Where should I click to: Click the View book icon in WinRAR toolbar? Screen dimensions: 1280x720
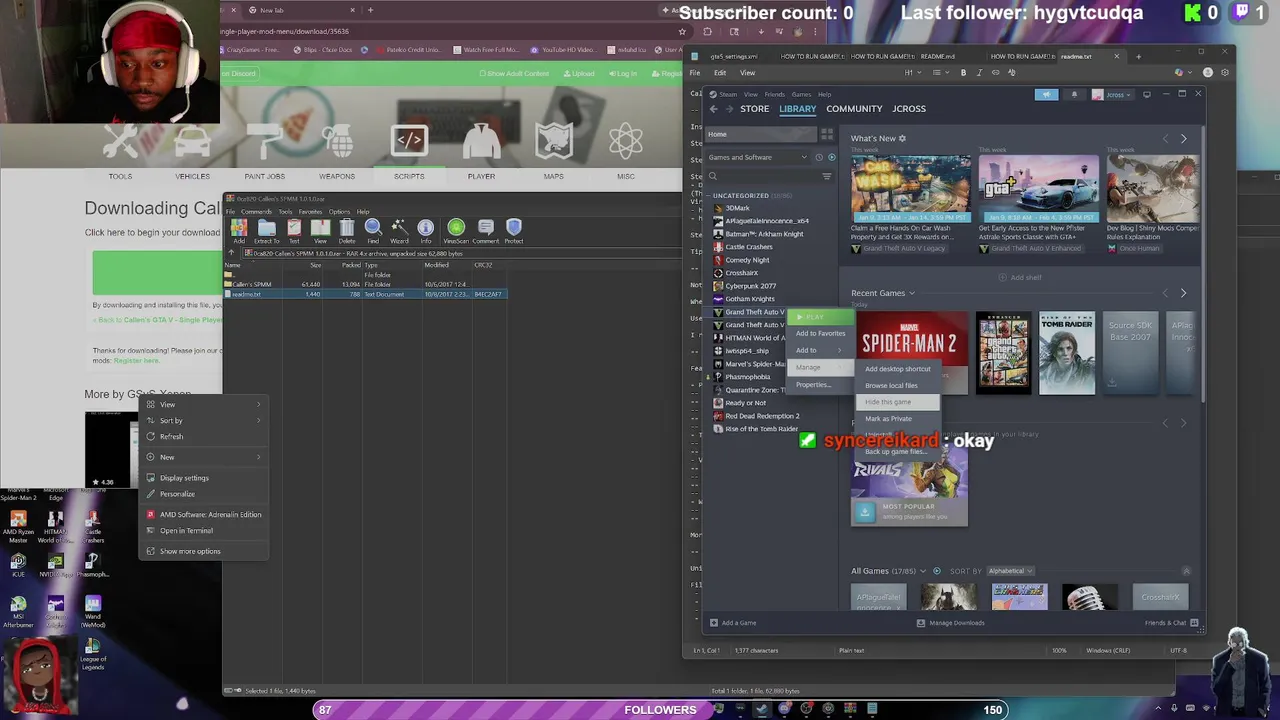pos(320,231)
